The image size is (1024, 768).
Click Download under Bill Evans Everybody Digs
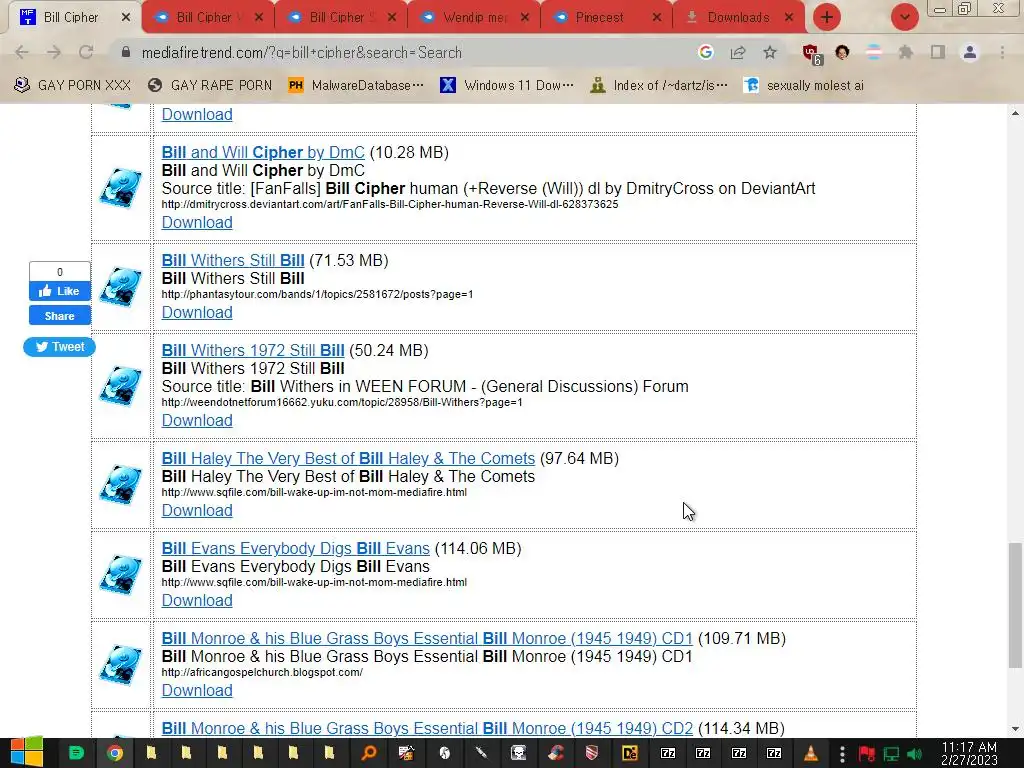tap(197, 601)
